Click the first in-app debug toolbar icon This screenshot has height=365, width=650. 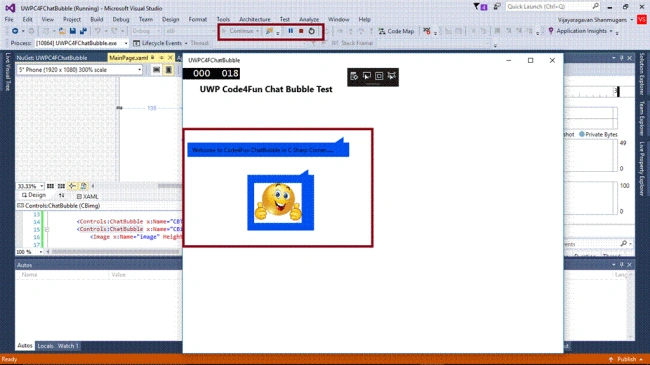click(x=354, y=76)
